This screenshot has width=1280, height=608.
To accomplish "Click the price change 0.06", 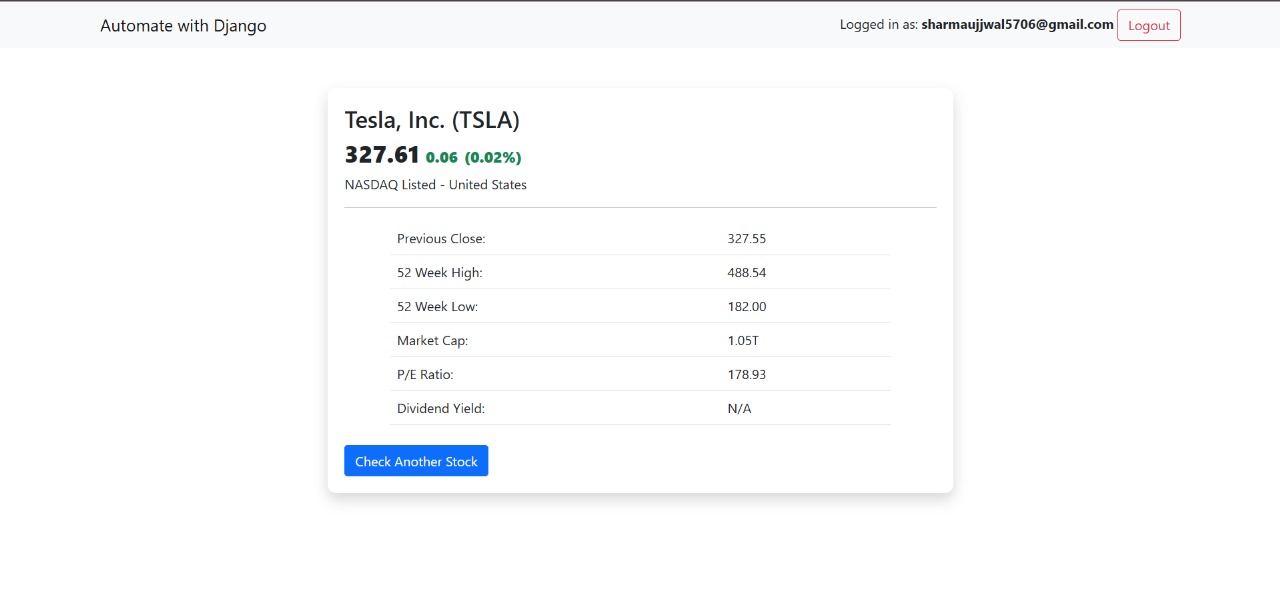I will point(442,157).
